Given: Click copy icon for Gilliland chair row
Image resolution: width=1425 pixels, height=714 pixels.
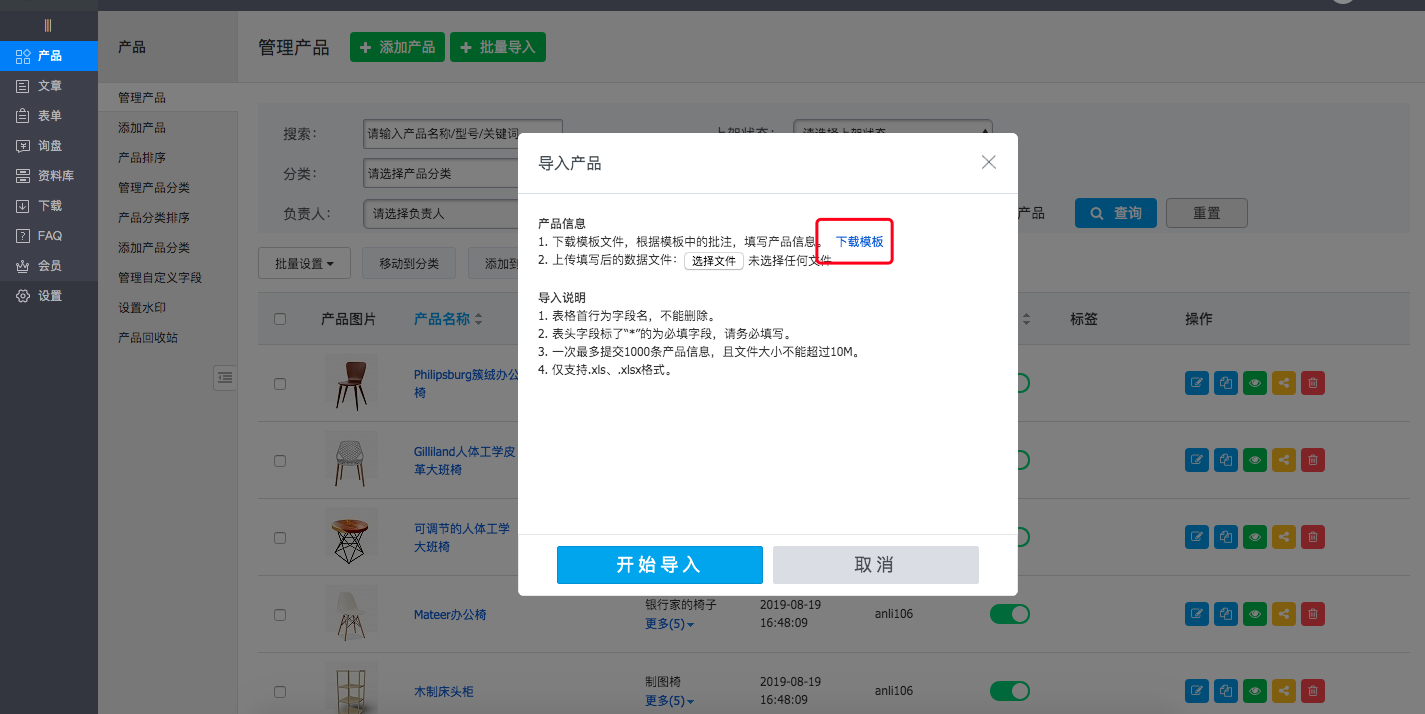Looking at the screenshot, I should 1225,460.
